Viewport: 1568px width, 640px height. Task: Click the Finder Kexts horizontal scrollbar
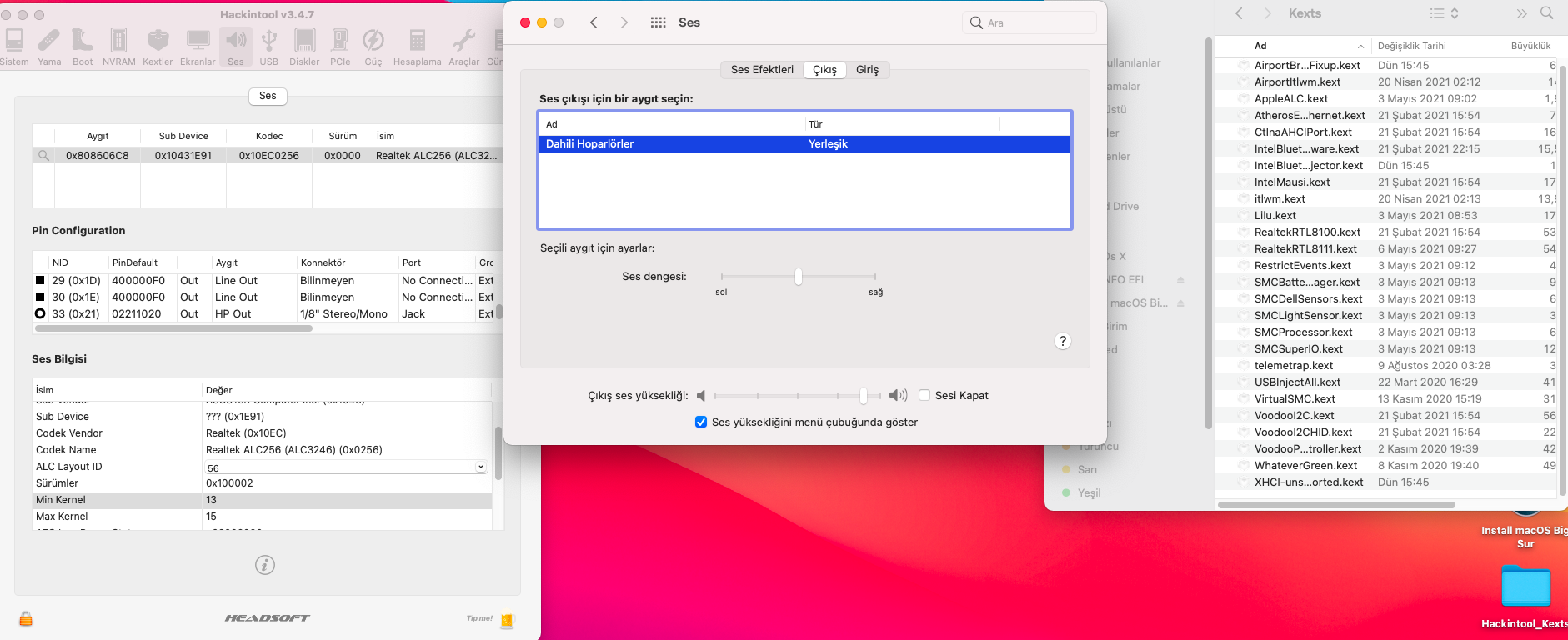1337,505
